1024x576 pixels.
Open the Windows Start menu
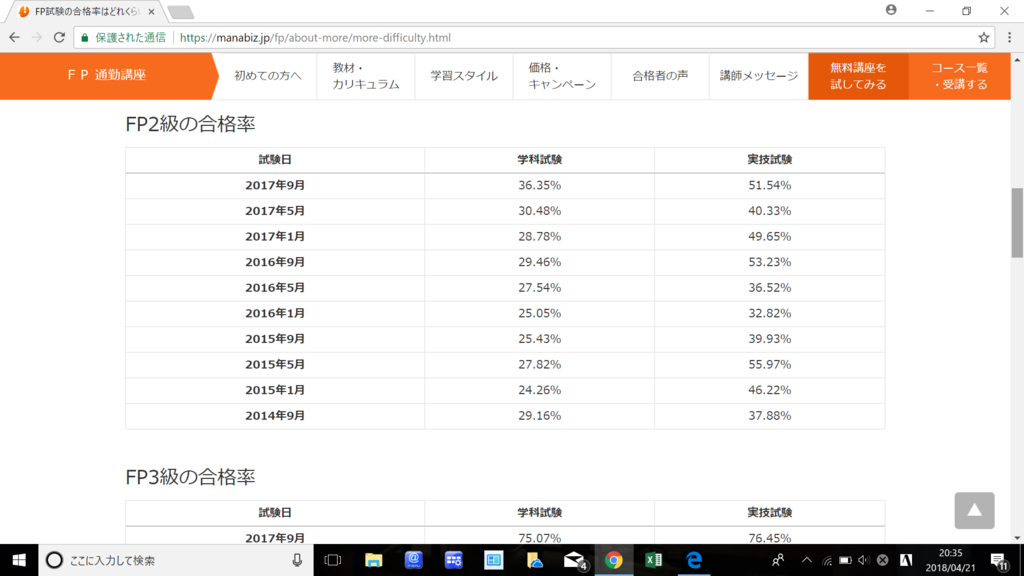(x=19, y=560)
